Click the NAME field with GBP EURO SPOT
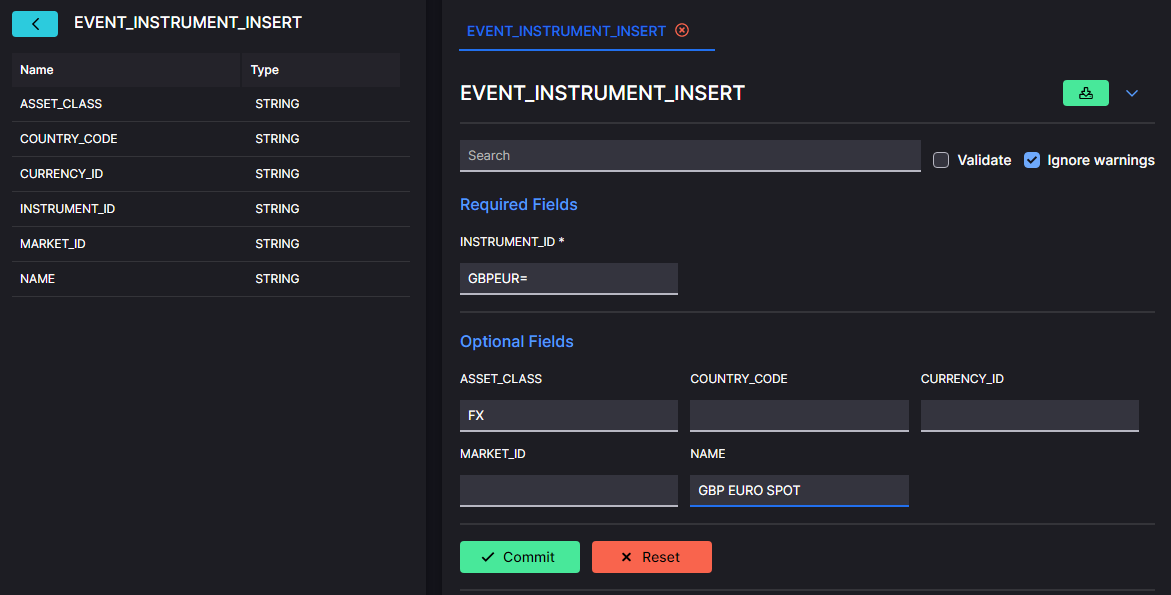This screenshot has height=595, width=1171. tap(799, 490)
